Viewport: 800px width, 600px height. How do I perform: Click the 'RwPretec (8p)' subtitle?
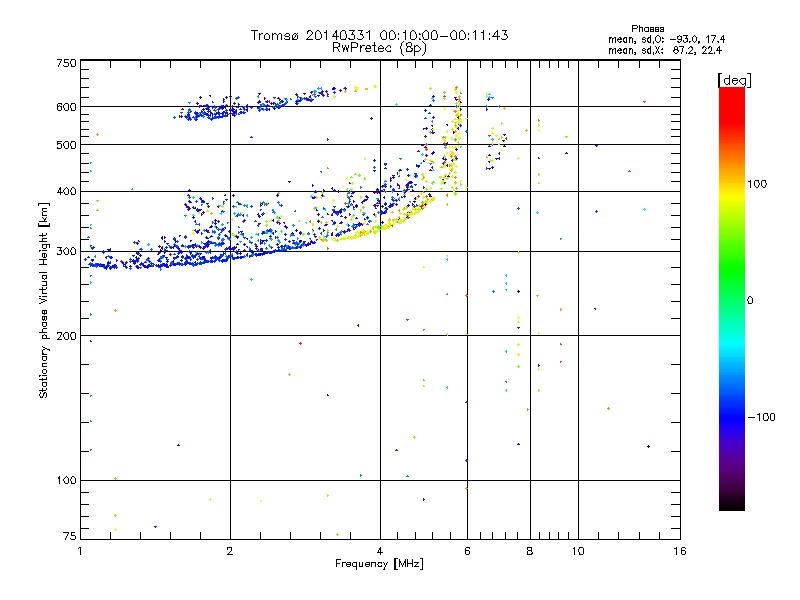click(x=379, y=48)
